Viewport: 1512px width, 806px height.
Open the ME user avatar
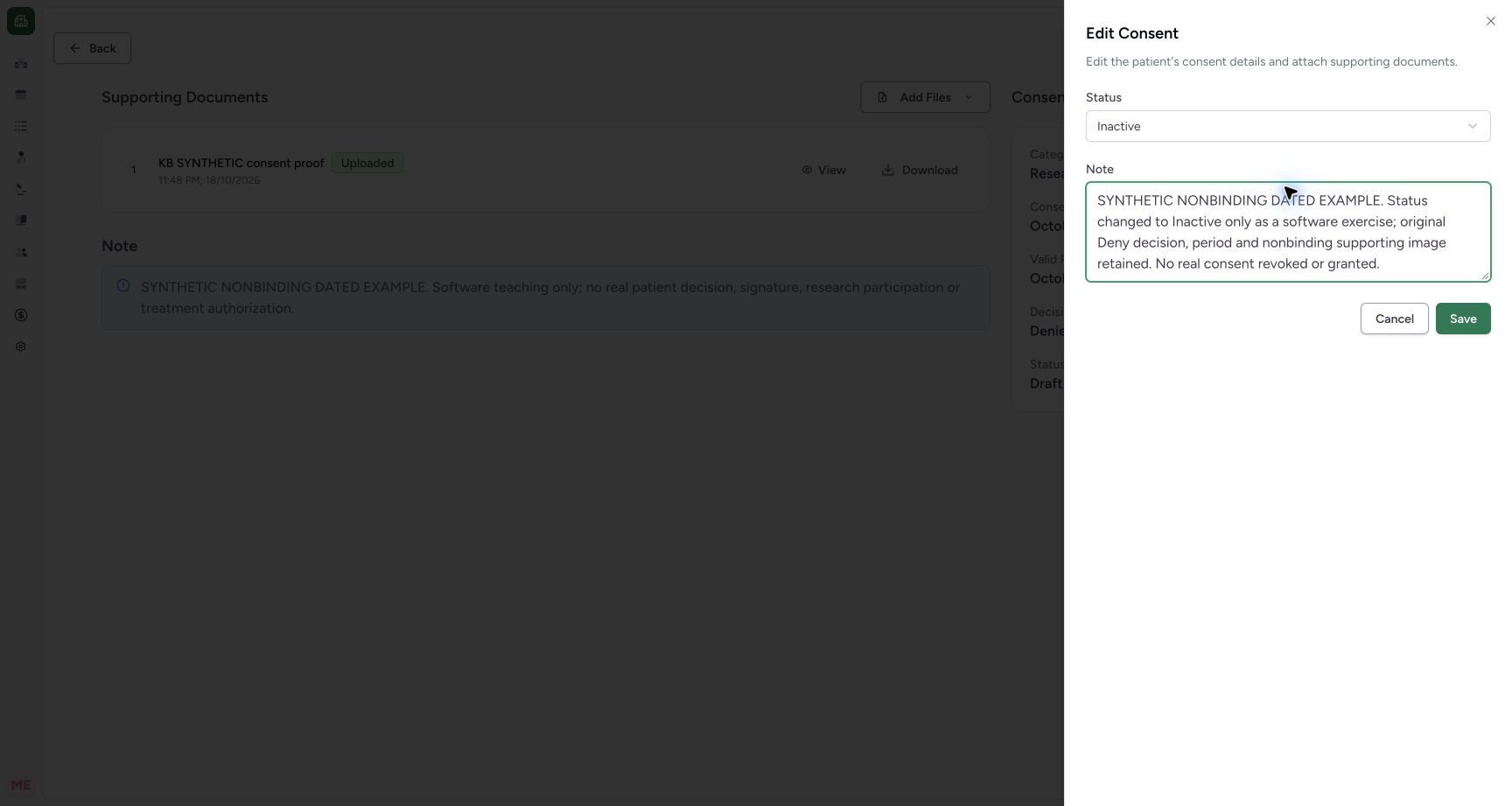coord(21,785)
